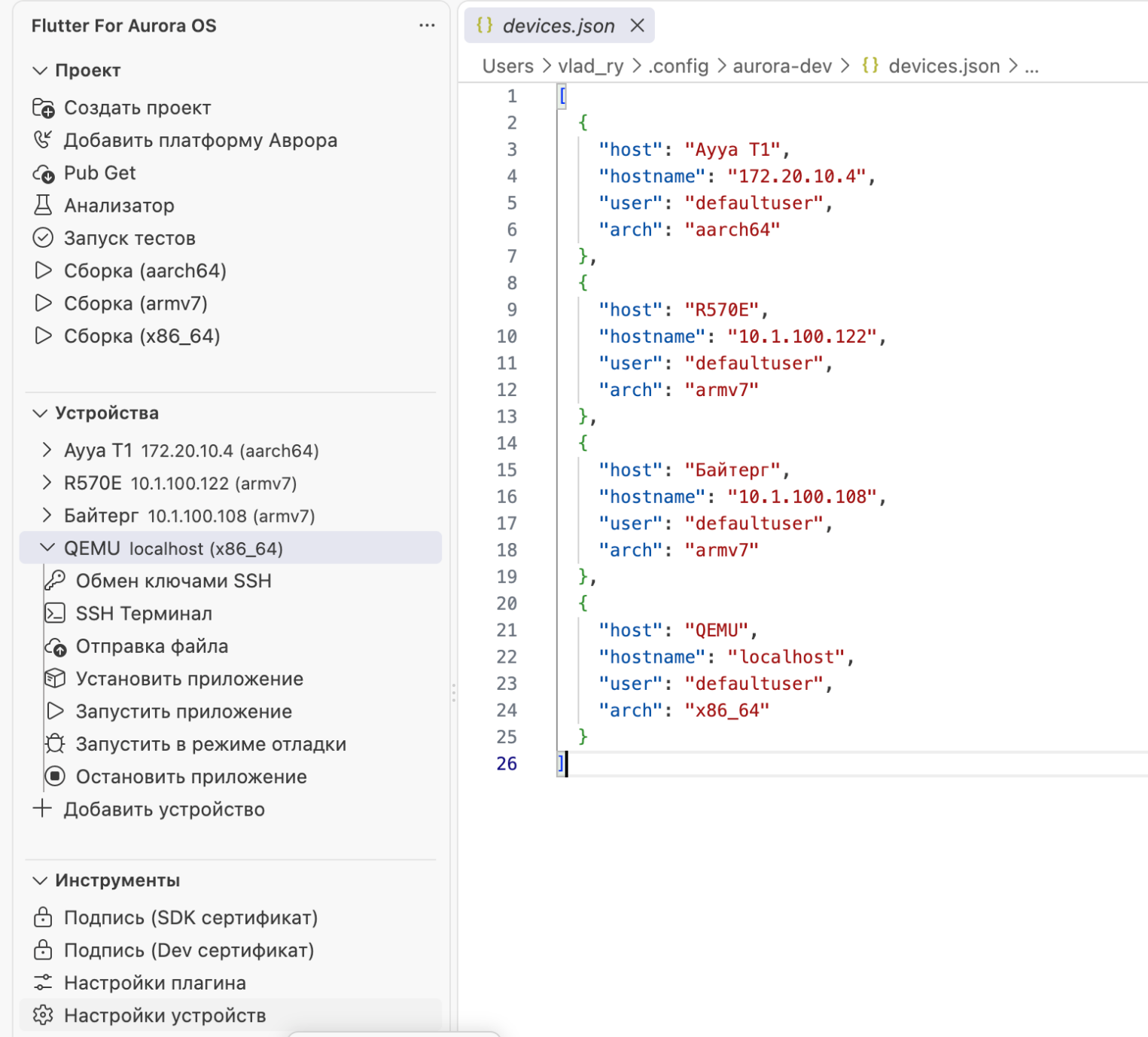
Task: Click the stop icon for Остановить приложение
Action: (55, 776)
